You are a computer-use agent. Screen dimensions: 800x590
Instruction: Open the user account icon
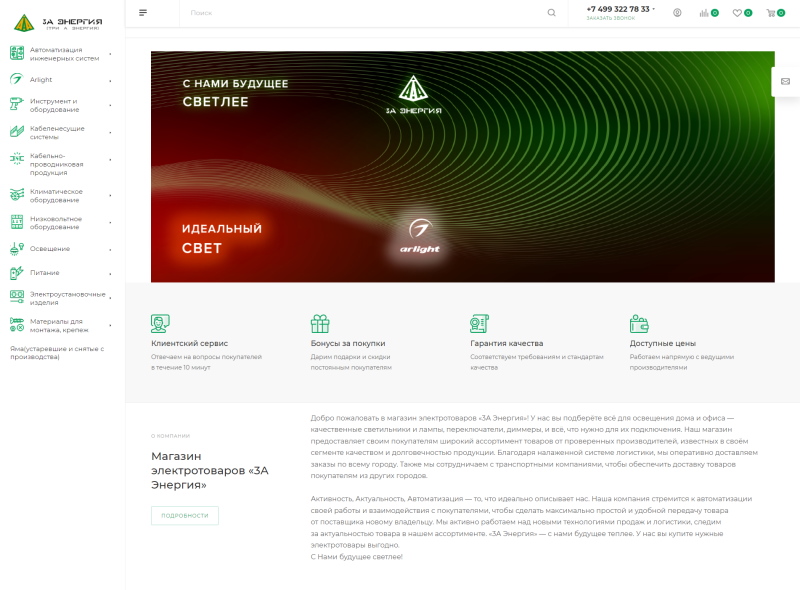(677, 13)
